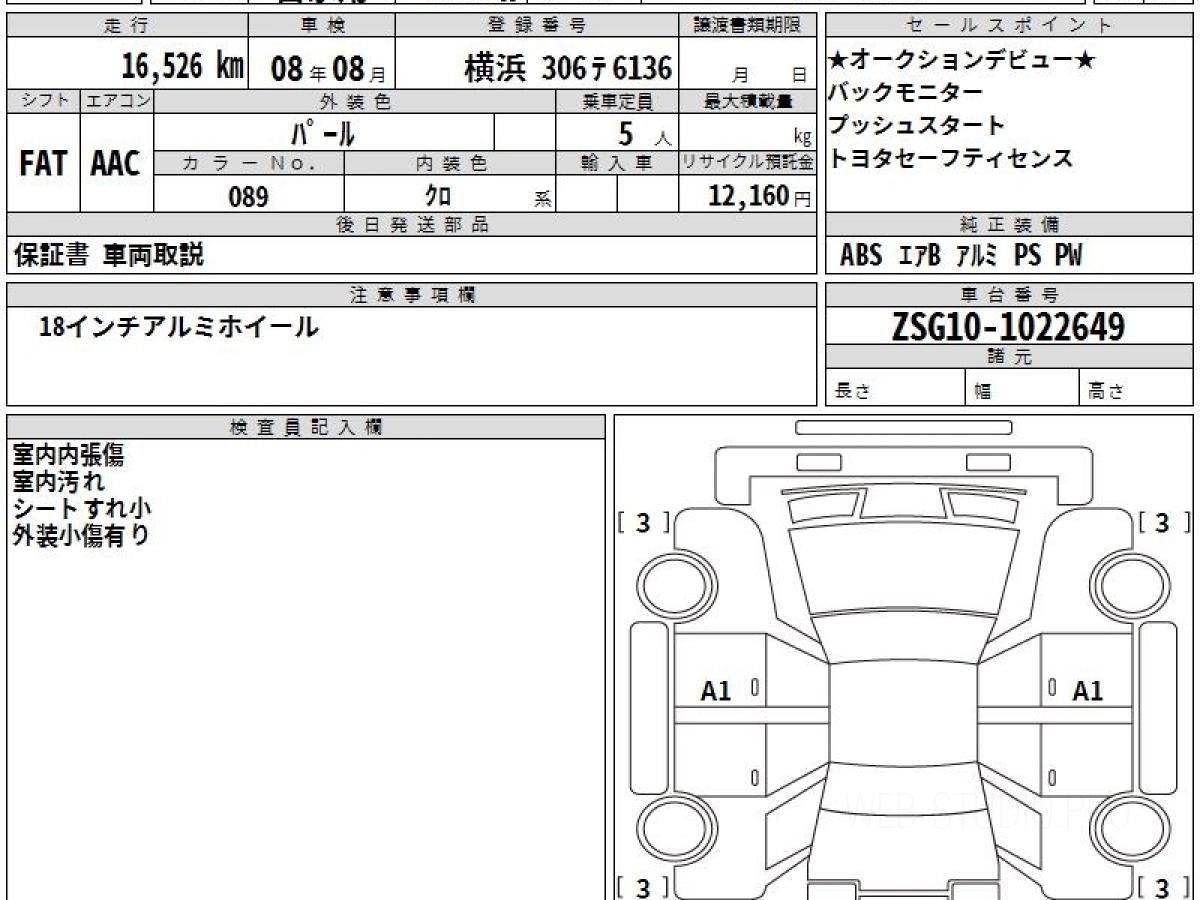The image size is (1200, 900).
Task: Click the 18インチアルミホイール note
Action: (x=178, y=327)
